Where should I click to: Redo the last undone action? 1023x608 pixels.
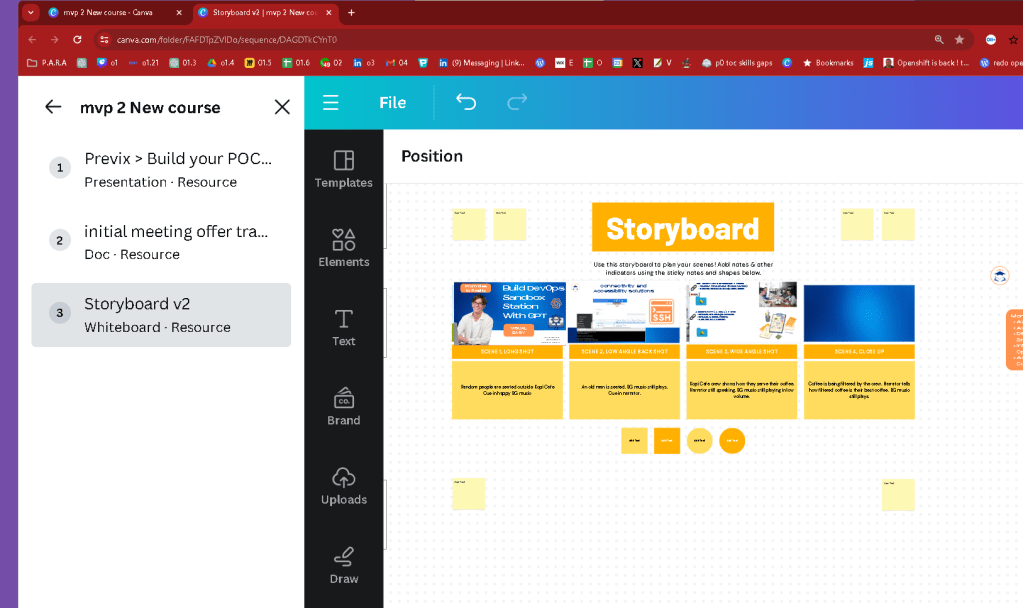coord(517,102)
